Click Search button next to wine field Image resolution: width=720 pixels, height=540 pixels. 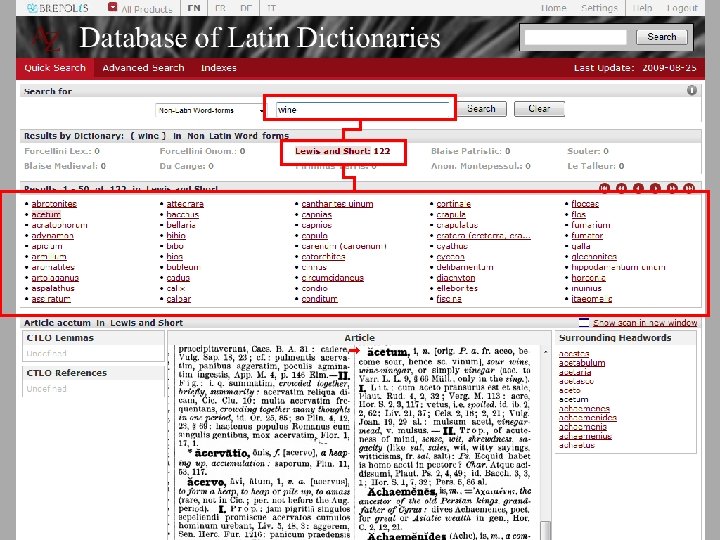click(x=481, y=109)
